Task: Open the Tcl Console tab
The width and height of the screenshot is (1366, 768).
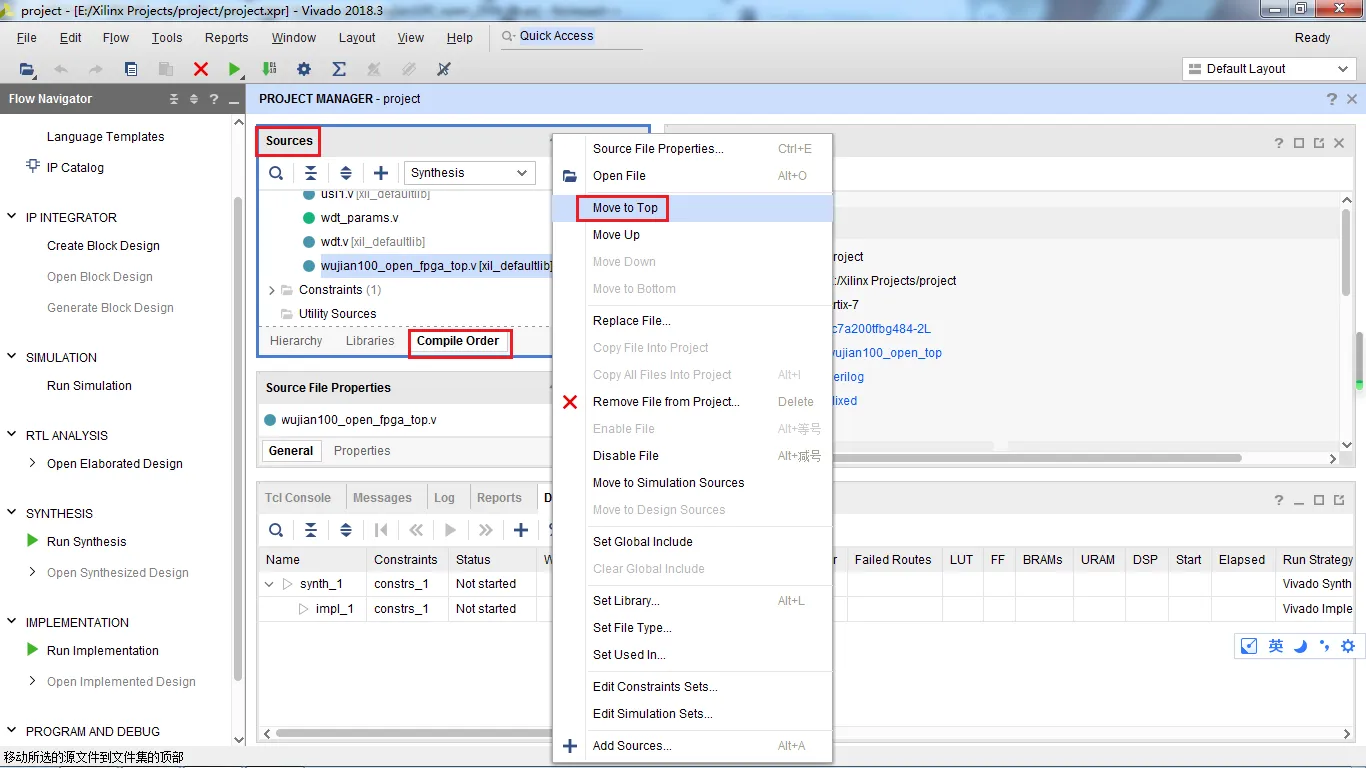Action: click(x=298, y=498)
